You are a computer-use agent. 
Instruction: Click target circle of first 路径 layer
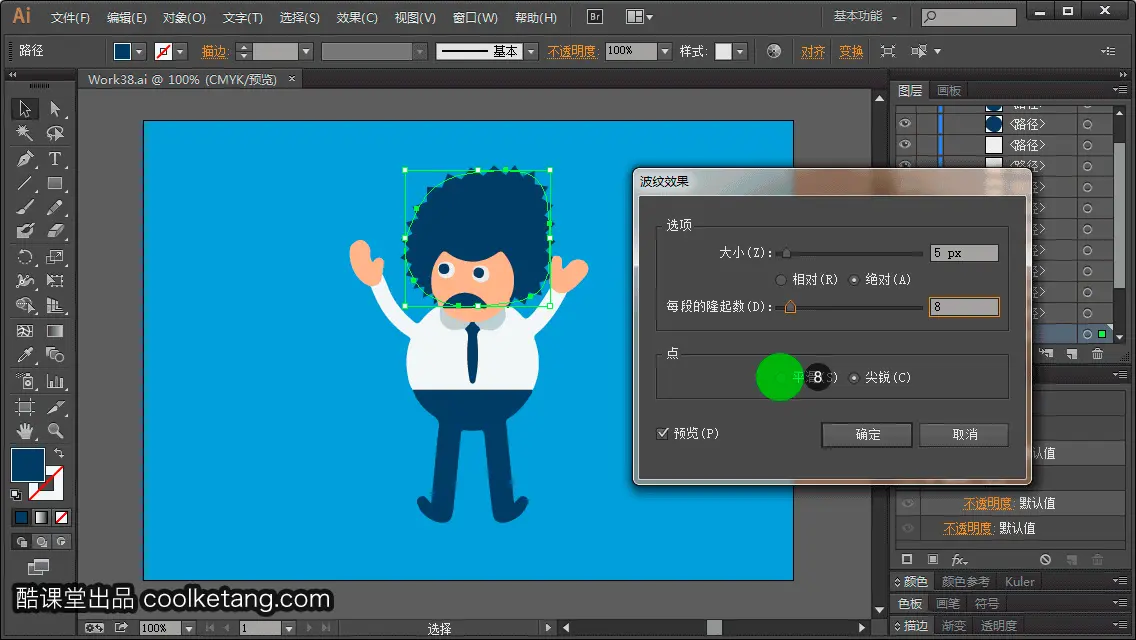coord(1087,125)
